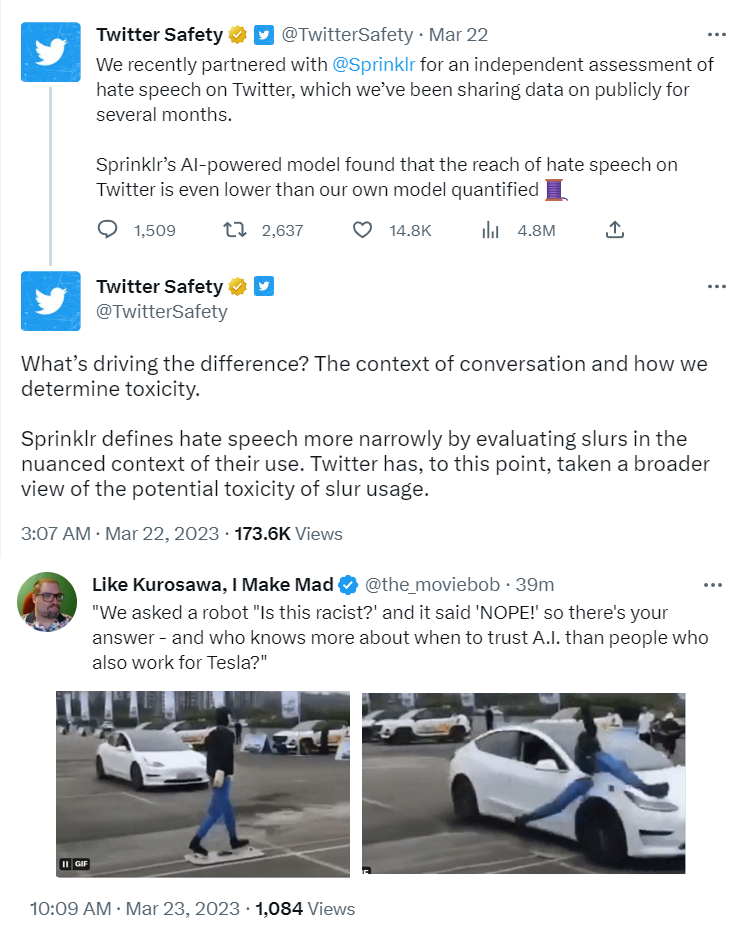Open the right Tesla crash image
The image size is (734, 931).
[523, 782]
